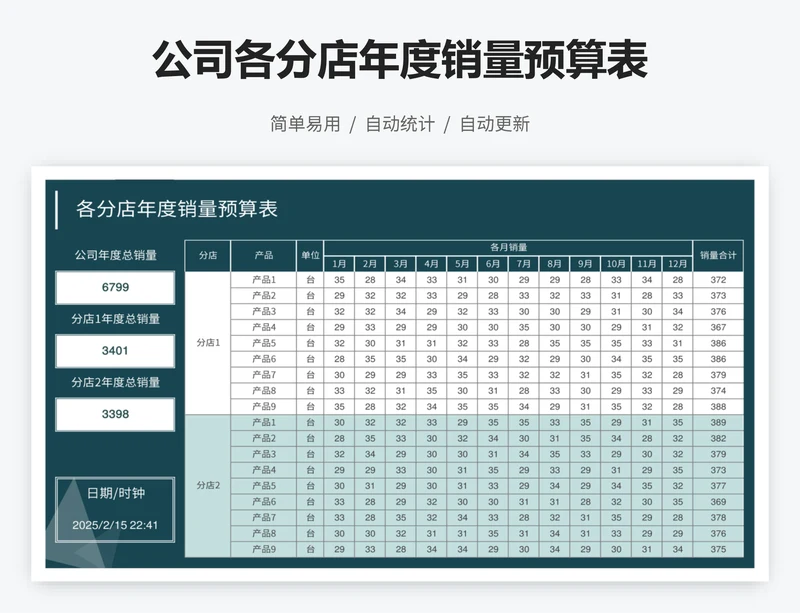Select the total cell 372

point(718,280)
